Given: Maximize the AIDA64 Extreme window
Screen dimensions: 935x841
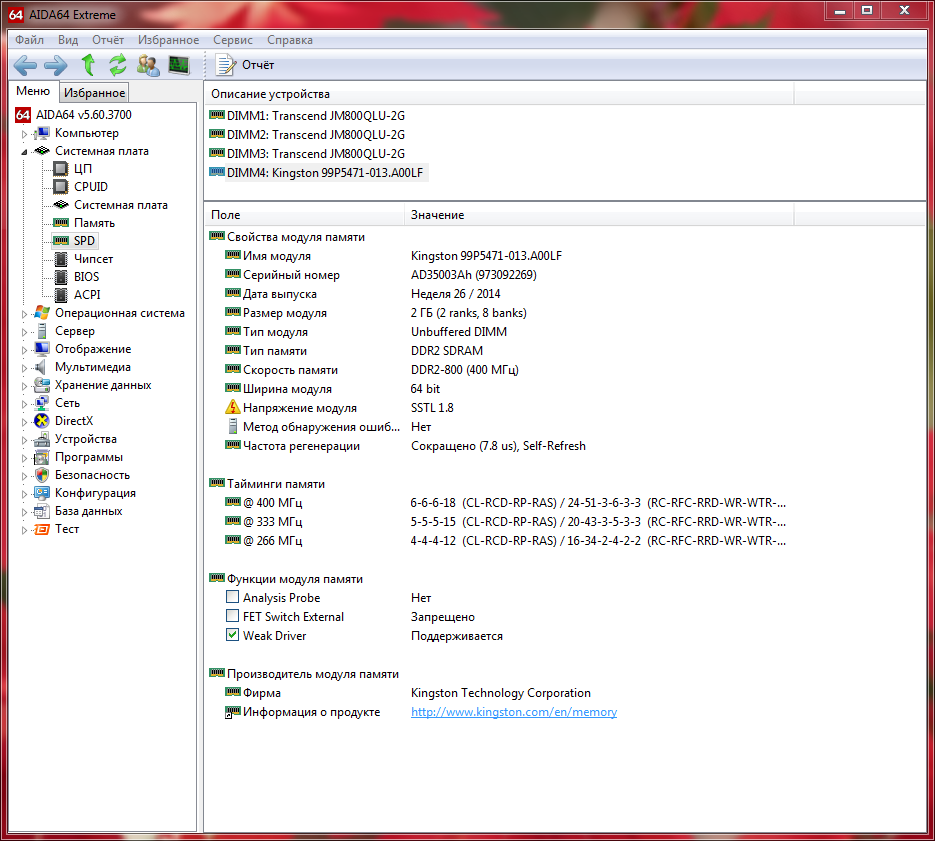Looking at the screenshot, I should click(866, 11).
